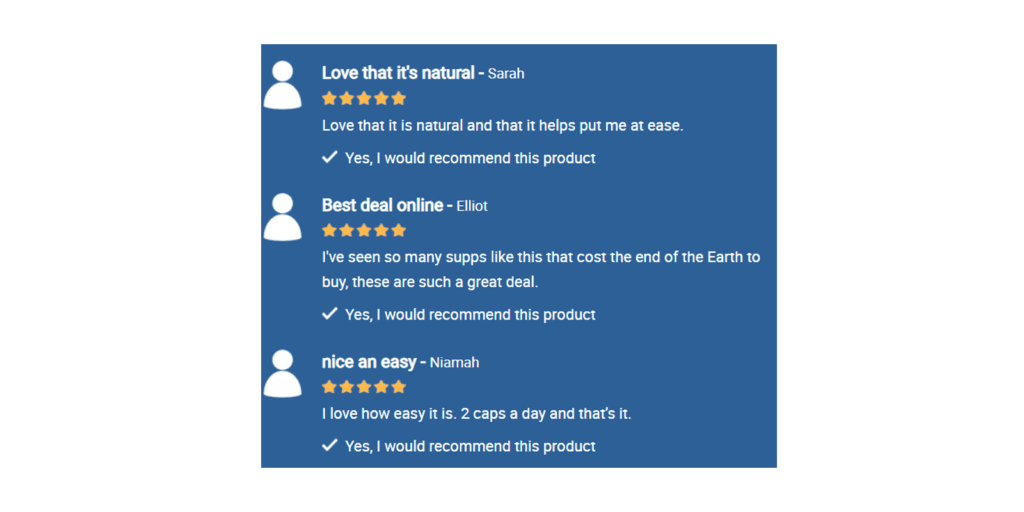
Task: Click checkmark icon in Sarah's recommendation
Action: tap(330, 157)
